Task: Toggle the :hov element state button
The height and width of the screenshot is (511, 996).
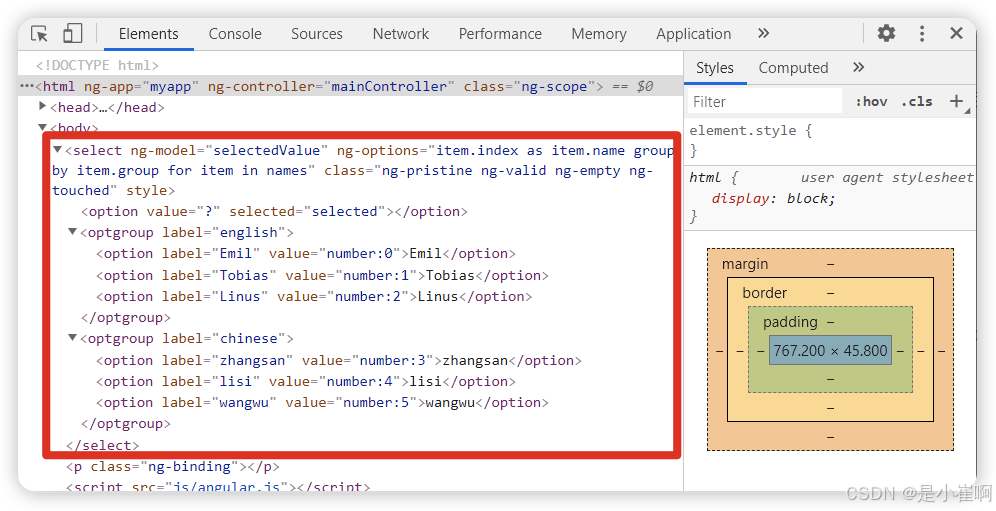Action: (x=871, y=102)
